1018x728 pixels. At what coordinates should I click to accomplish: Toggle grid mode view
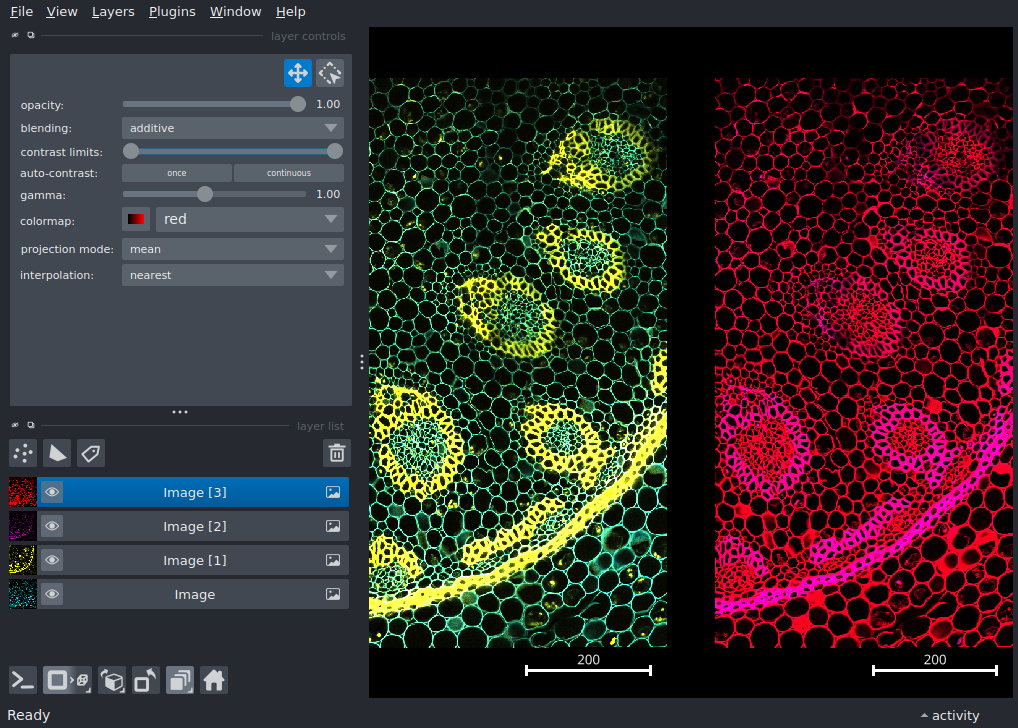click(x=180, y=681)
